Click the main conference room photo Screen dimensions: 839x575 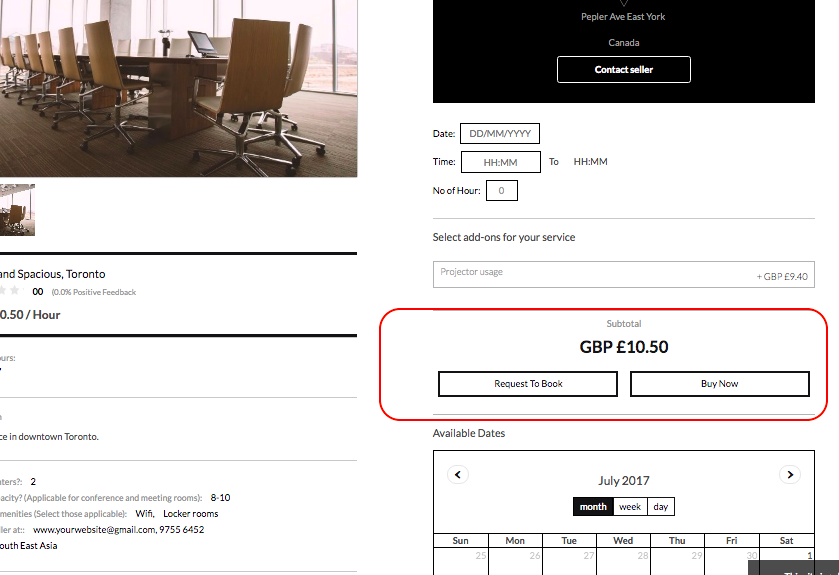pos(178,88)
